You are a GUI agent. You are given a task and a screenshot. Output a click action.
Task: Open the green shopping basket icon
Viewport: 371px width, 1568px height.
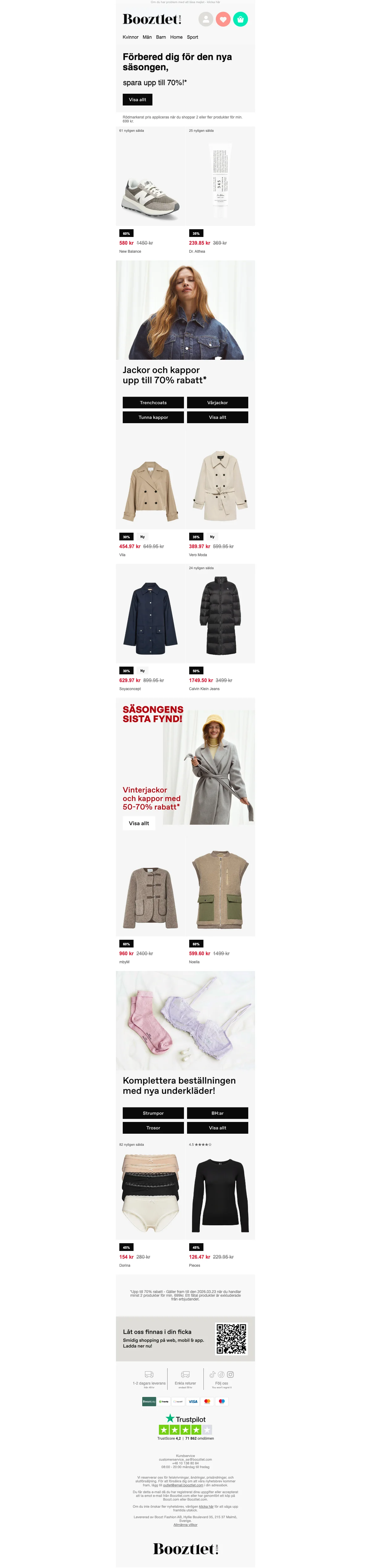[240, 19]
